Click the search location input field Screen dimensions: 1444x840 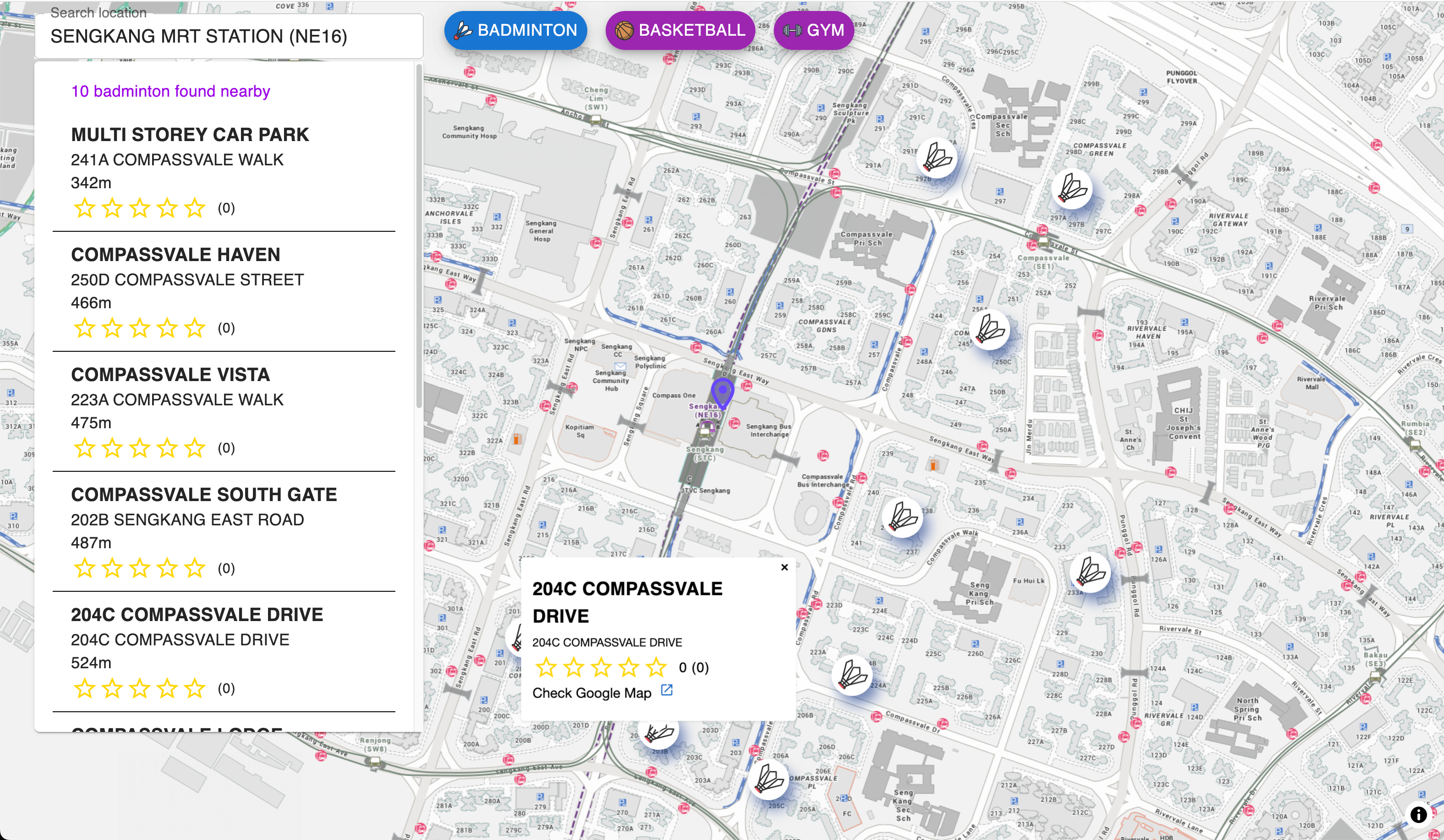coord(229,36)
